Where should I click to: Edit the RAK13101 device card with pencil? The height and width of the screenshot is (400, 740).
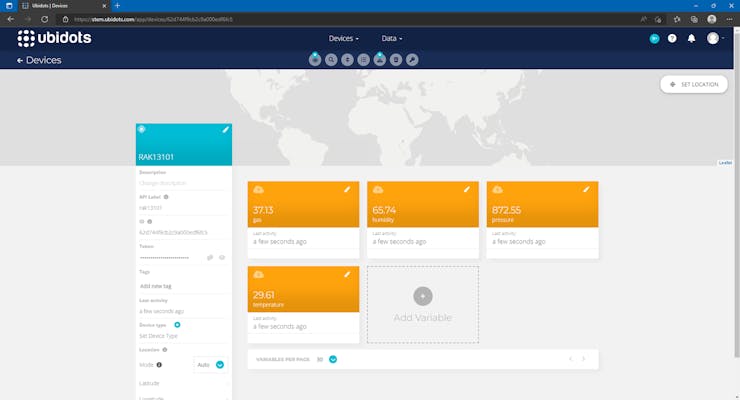[x=226, y=130]
